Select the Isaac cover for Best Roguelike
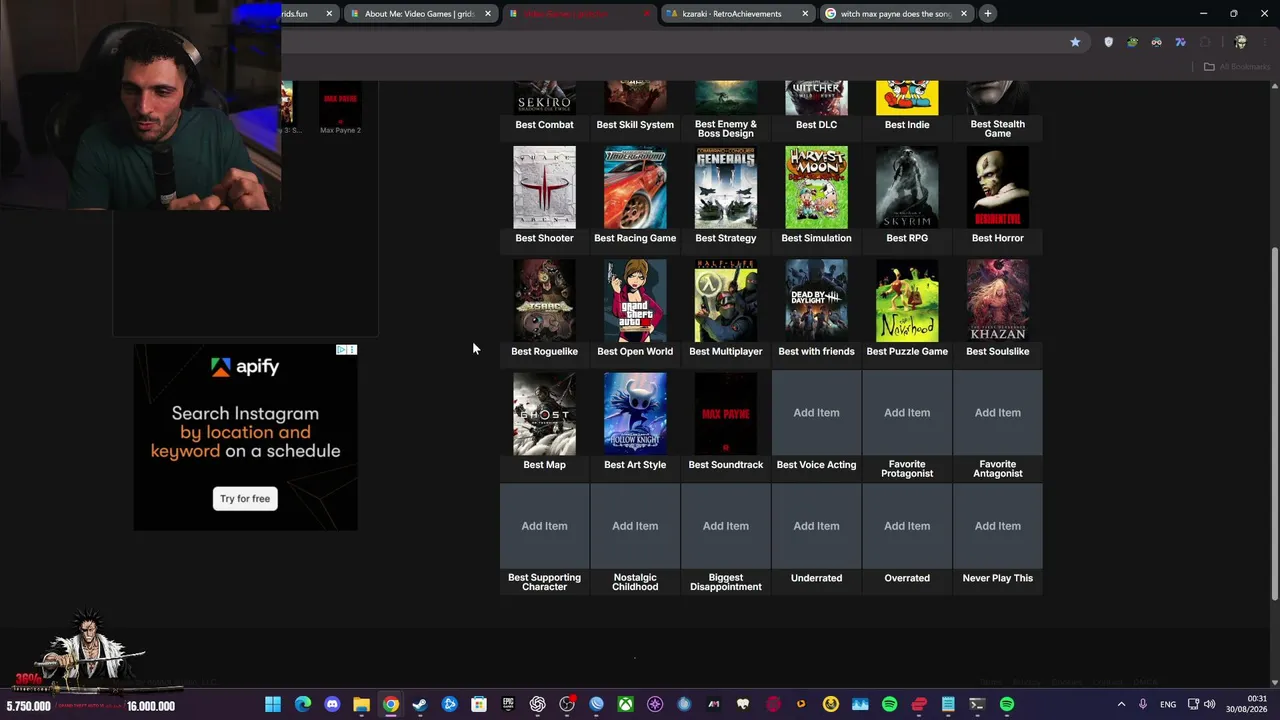Viewport: 1280px width, 720px height. pos(544,301)
